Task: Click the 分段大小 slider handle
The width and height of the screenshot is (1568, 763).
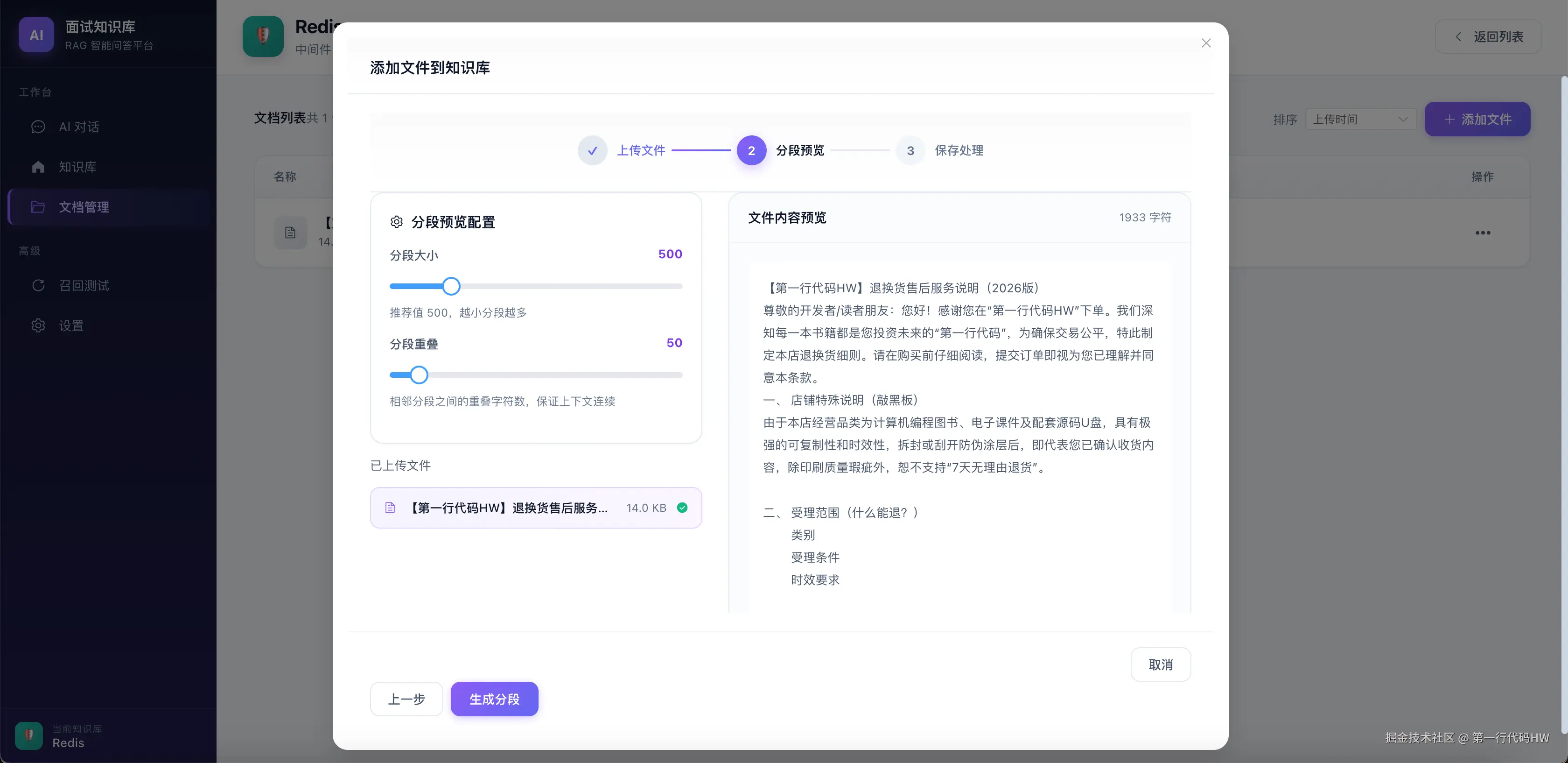Action: pos(451,286)
